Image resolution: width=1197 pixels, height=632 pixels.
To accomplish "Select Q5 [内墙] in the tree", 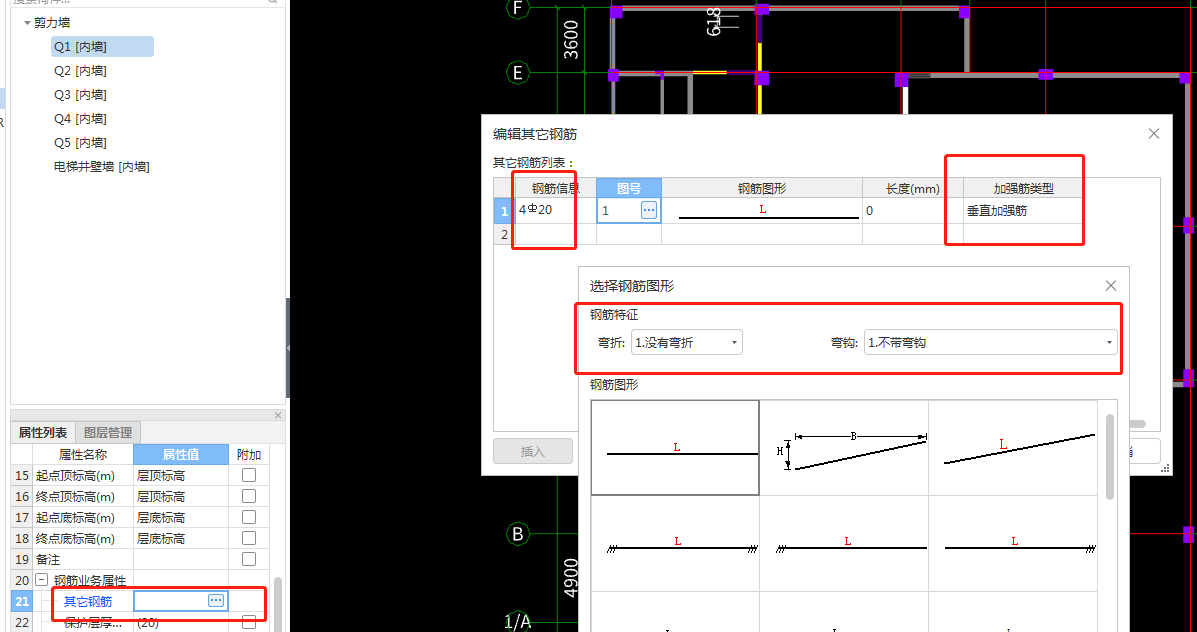I will pyautogui.click(x=80, y=143).
